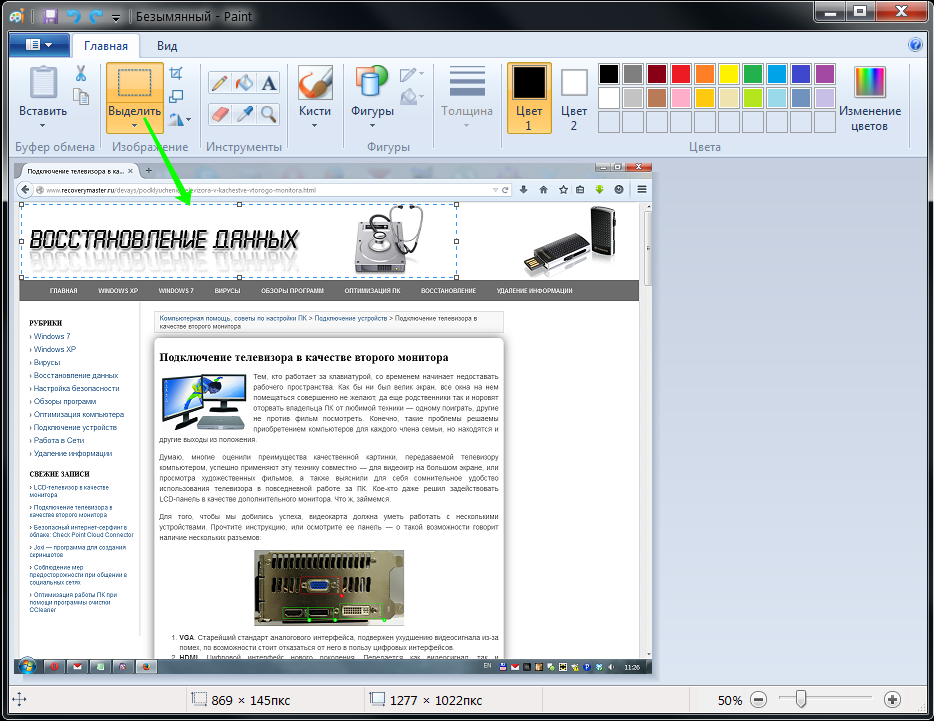Pick the lavender color swatch

[824, 98]
